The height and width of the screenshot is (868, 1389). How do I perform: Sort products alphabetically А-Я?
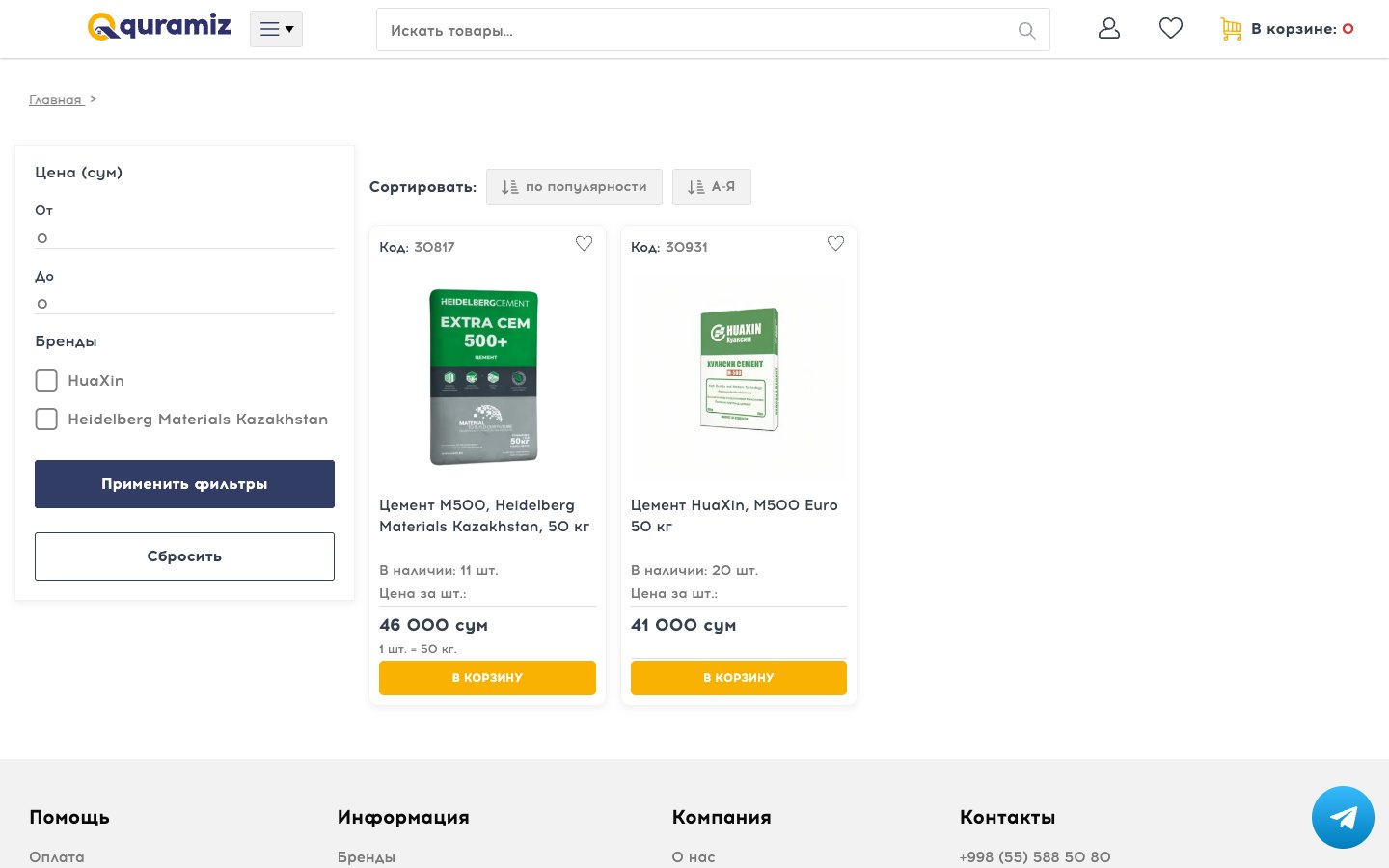711,187
